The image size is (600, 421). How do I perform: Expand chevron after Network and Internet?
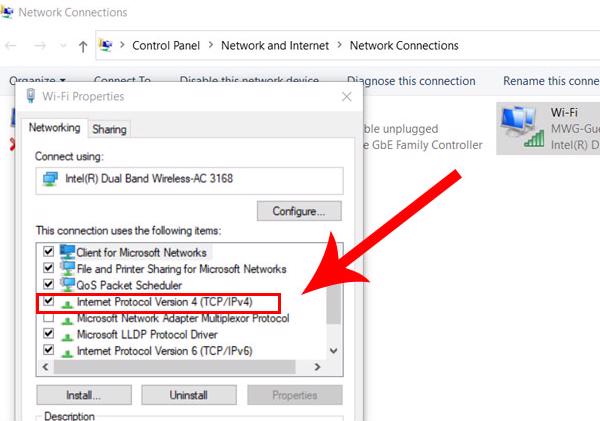tap(339, 45)
